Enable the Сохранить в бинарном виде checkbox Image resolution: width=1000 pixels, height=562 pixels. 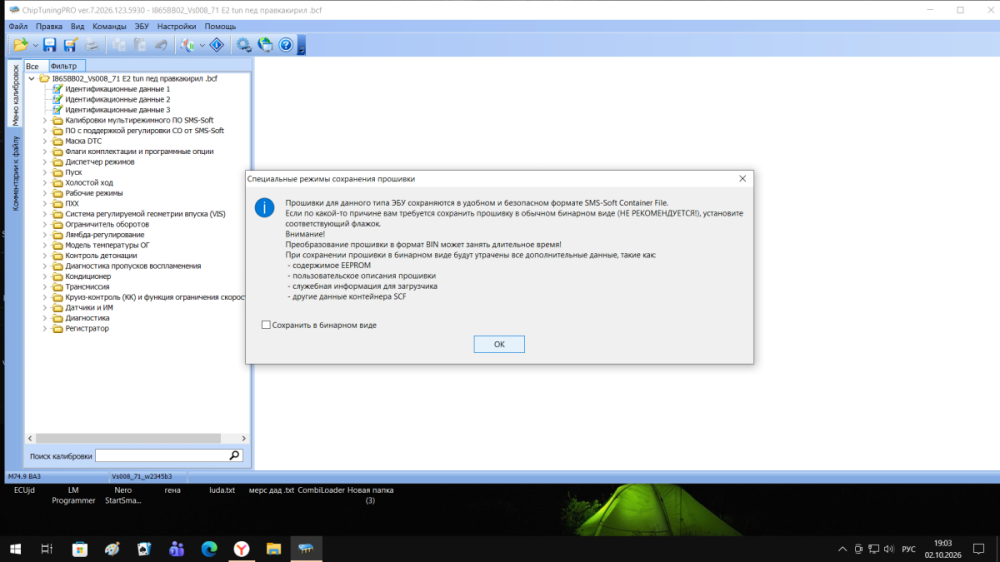click(266, 325)
